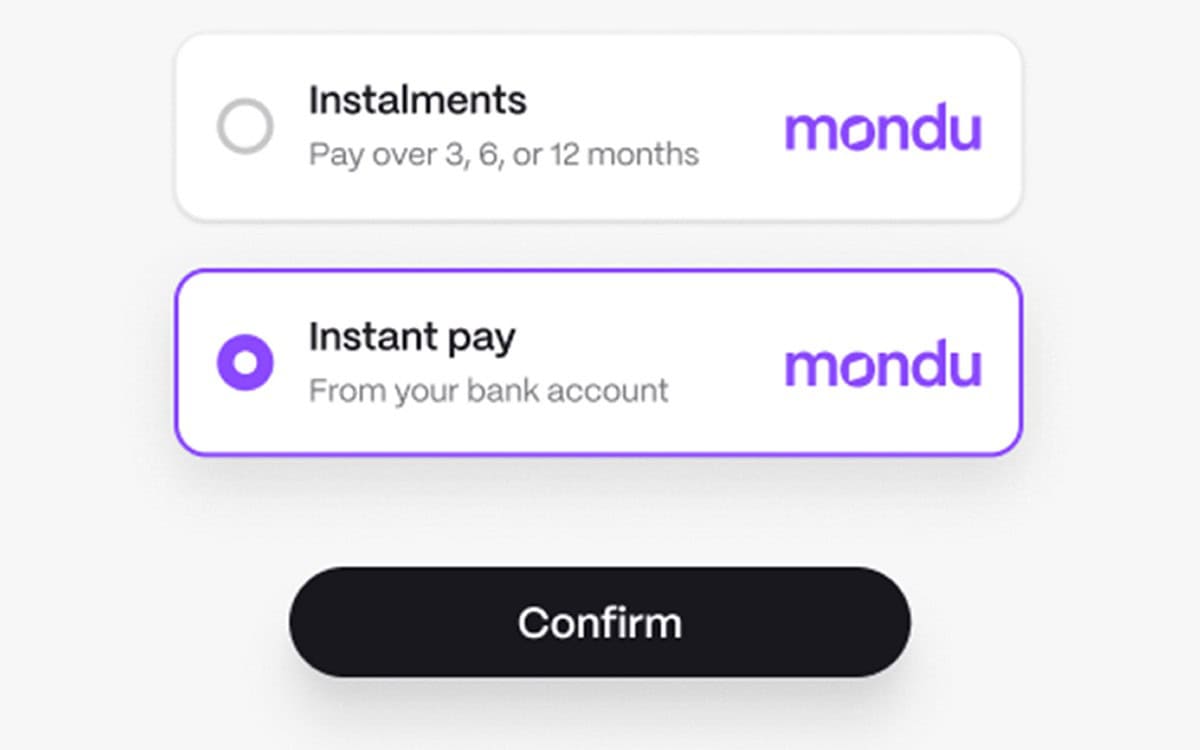Click the word "Confirm" on the button
The image size is (1200, 750).
pyautogui.click(x=600, y=622)
